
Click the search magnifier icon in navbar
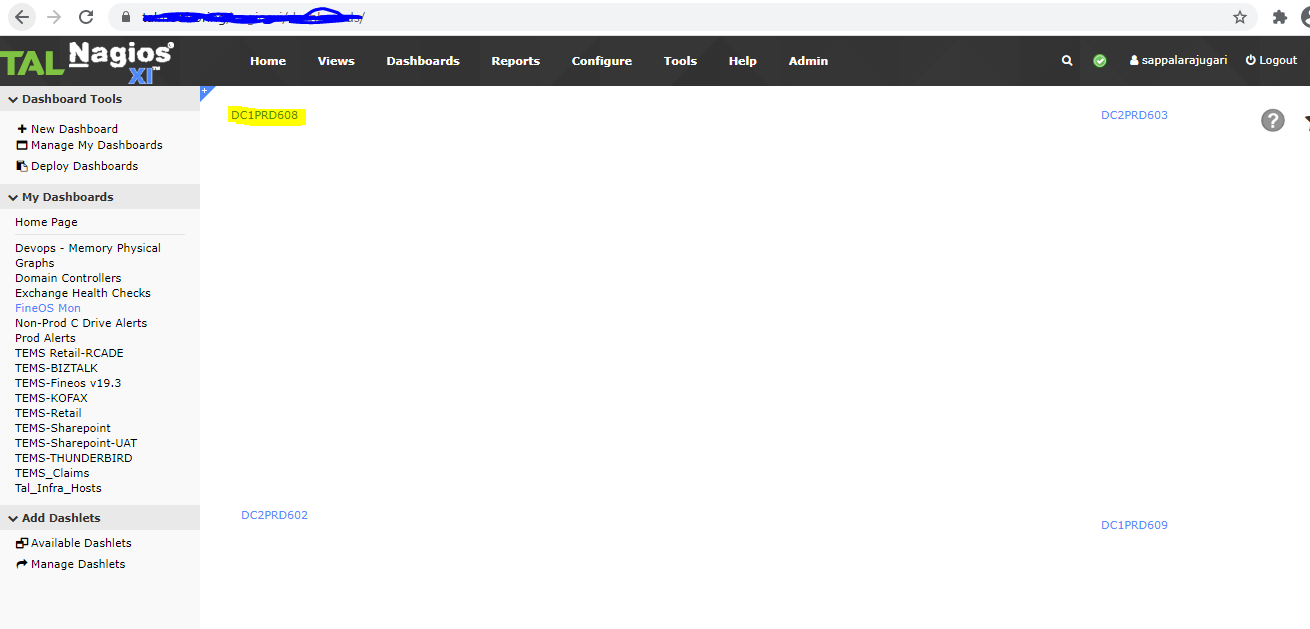(1067, 61)
